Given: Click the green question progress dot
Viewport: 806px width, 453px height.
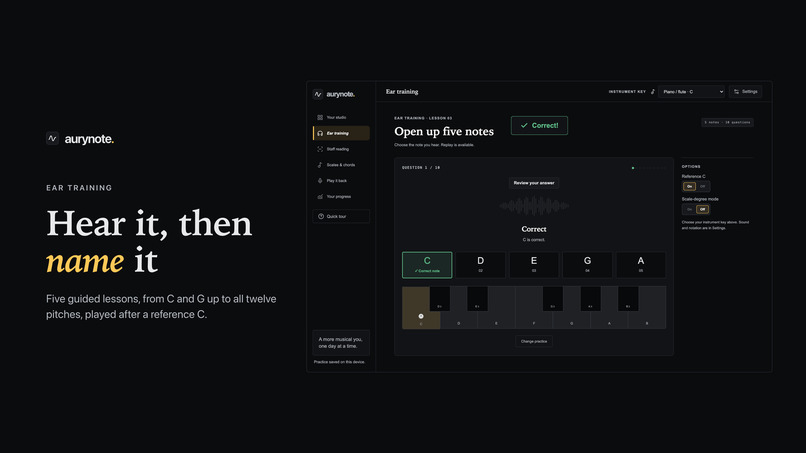Looking at the screenshot, I should tap(633, 168).
